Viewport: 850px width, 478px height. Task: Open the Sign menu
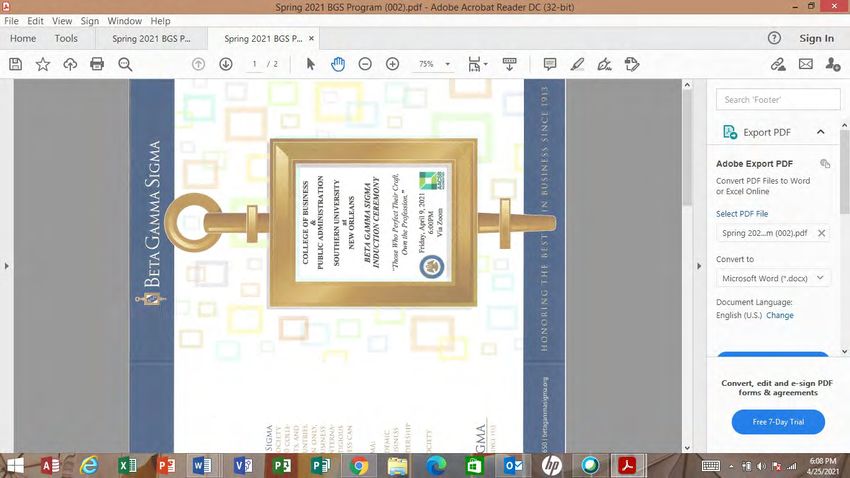pyautogui.click(x=90, y=21)
